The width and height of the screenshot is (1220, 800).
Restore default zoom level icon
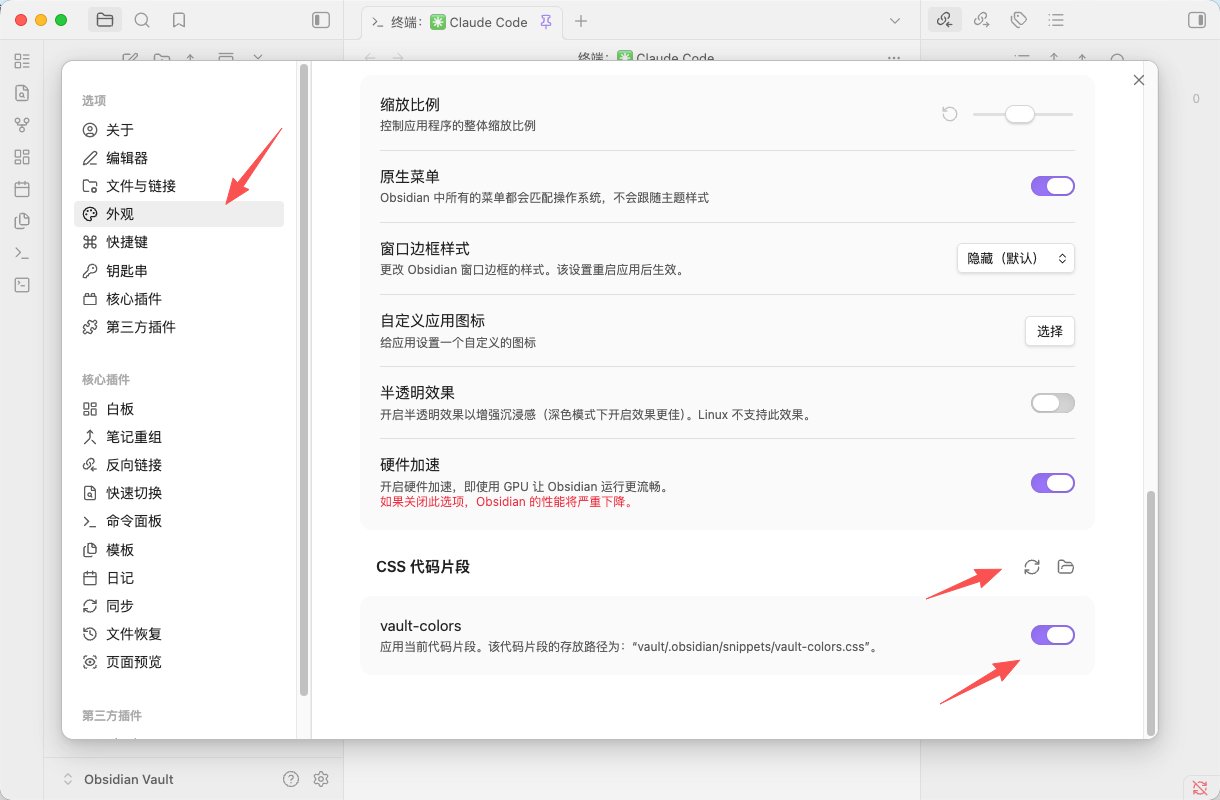point(950,114)
